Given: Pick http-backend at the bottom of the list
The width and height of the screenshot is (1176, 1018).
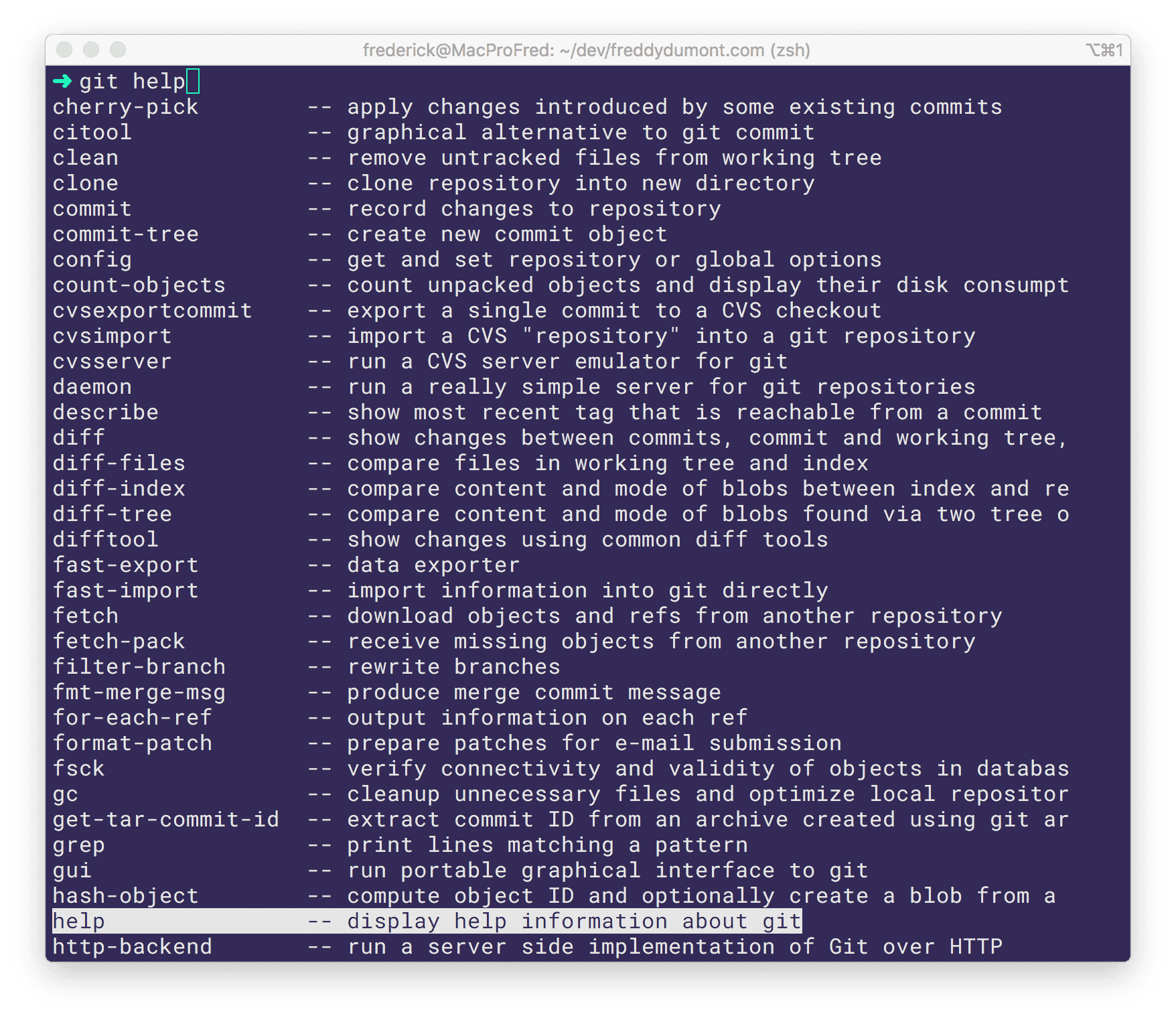Looking at the screenshot, I should click(132, 946).
